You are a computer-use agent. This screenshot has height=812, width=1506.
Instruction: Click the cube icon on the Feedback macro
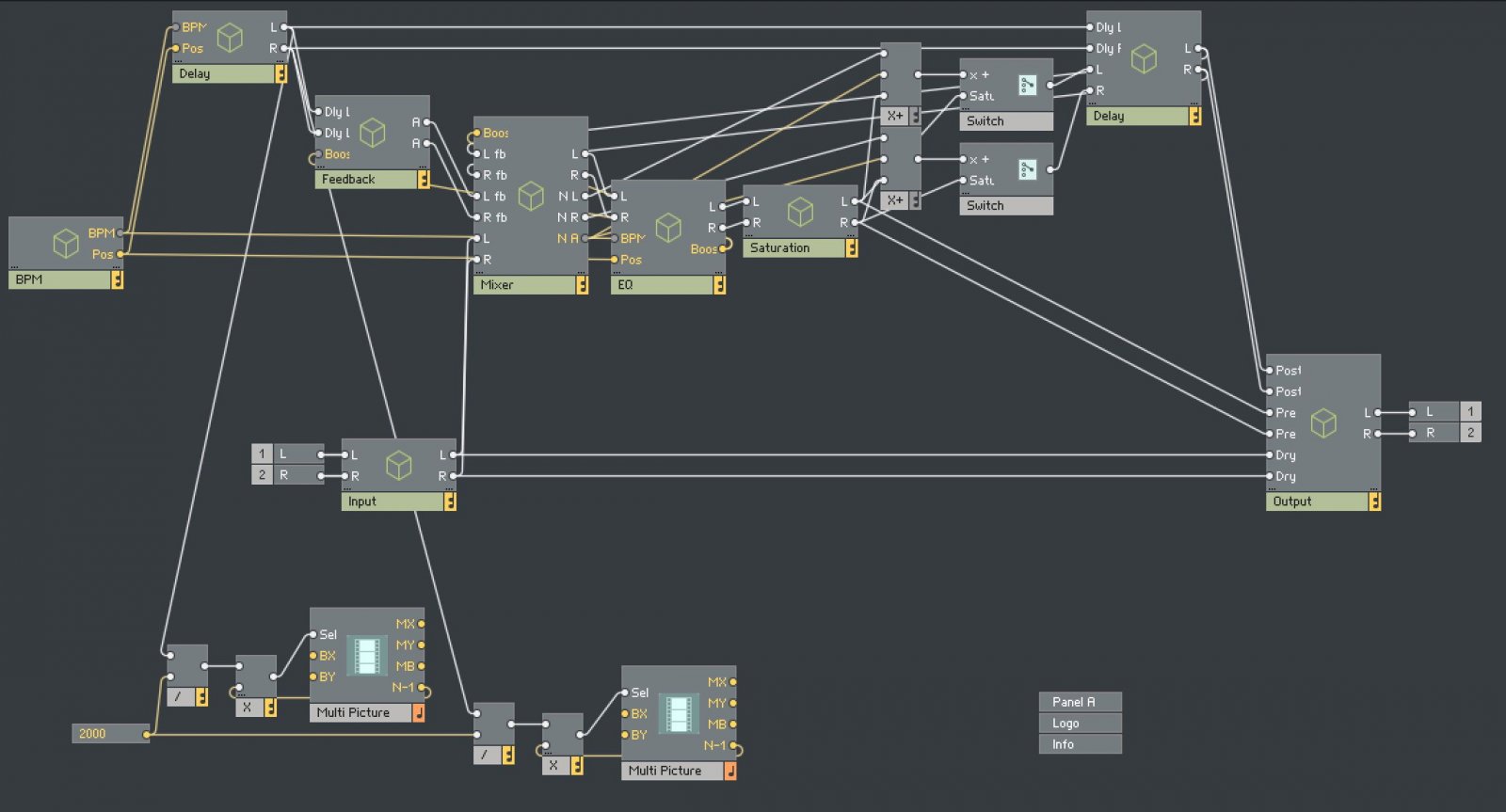pyautogui.click(x=373, y=133)
